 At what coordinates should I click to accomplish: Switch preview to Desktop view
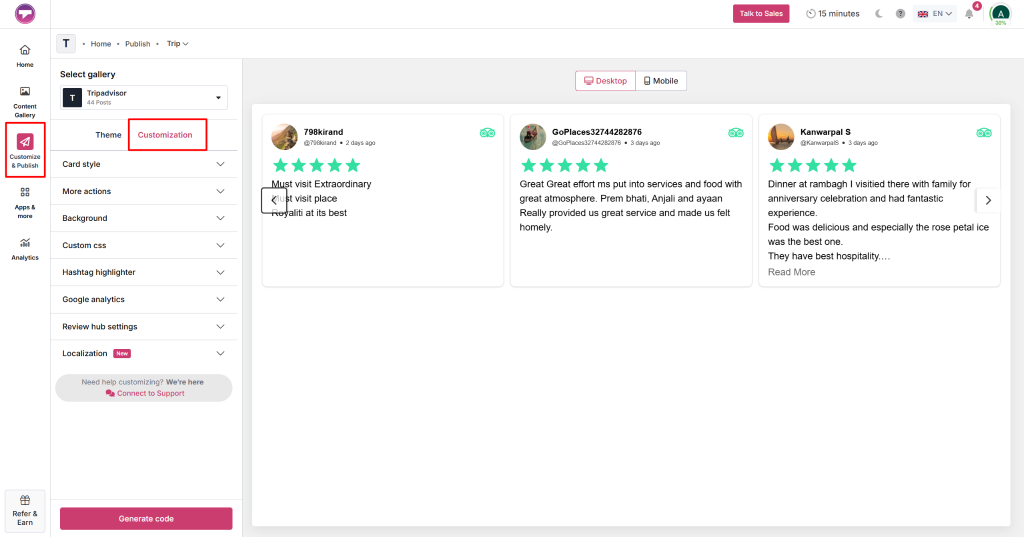coord(605,81)
